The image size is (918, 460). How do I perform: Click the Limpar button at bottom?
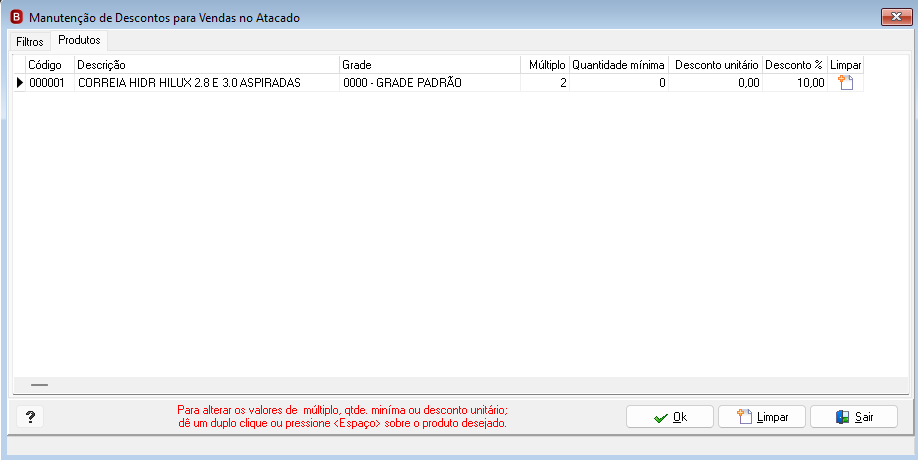762,417
